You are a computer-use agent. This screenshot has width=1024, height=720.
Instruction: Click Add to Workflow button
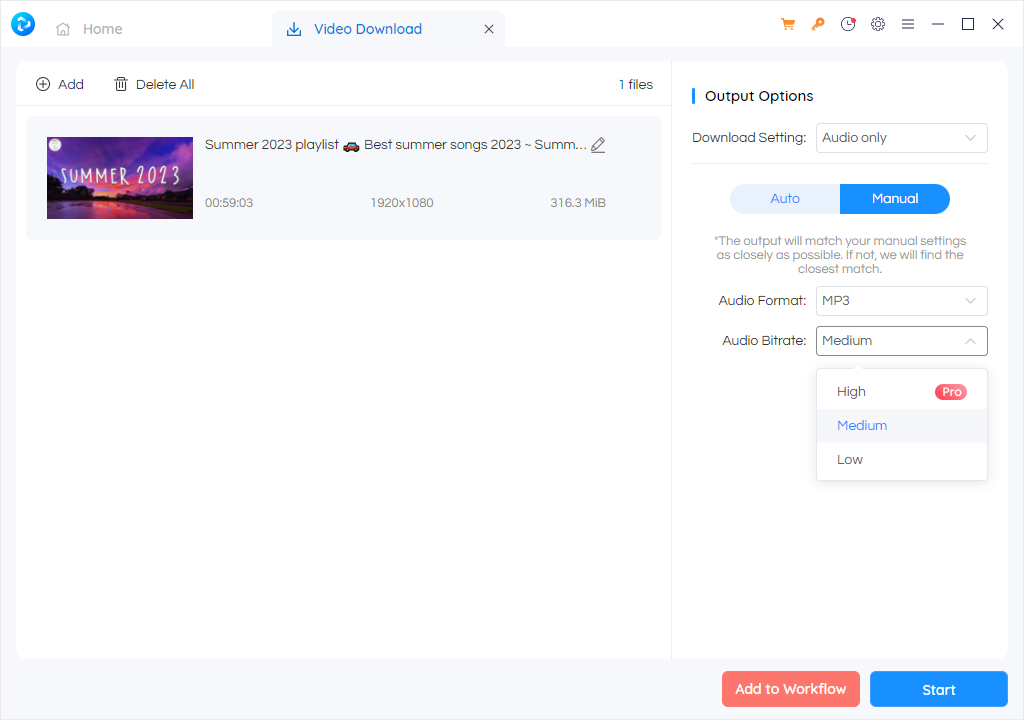click(790, 689)
